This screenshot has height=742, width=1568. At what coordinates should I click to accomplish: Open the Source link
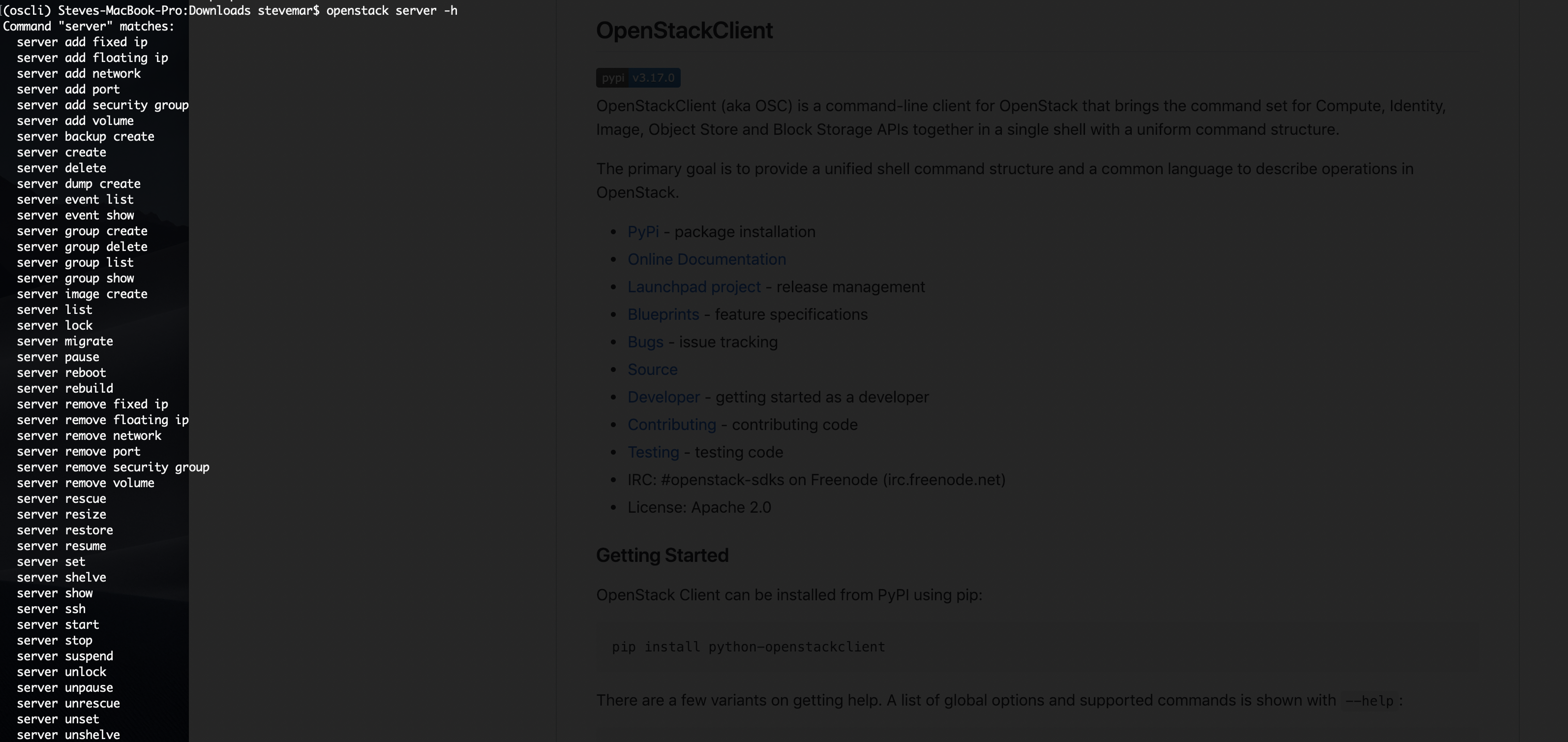pyautogui.click(x=653, y=370)
